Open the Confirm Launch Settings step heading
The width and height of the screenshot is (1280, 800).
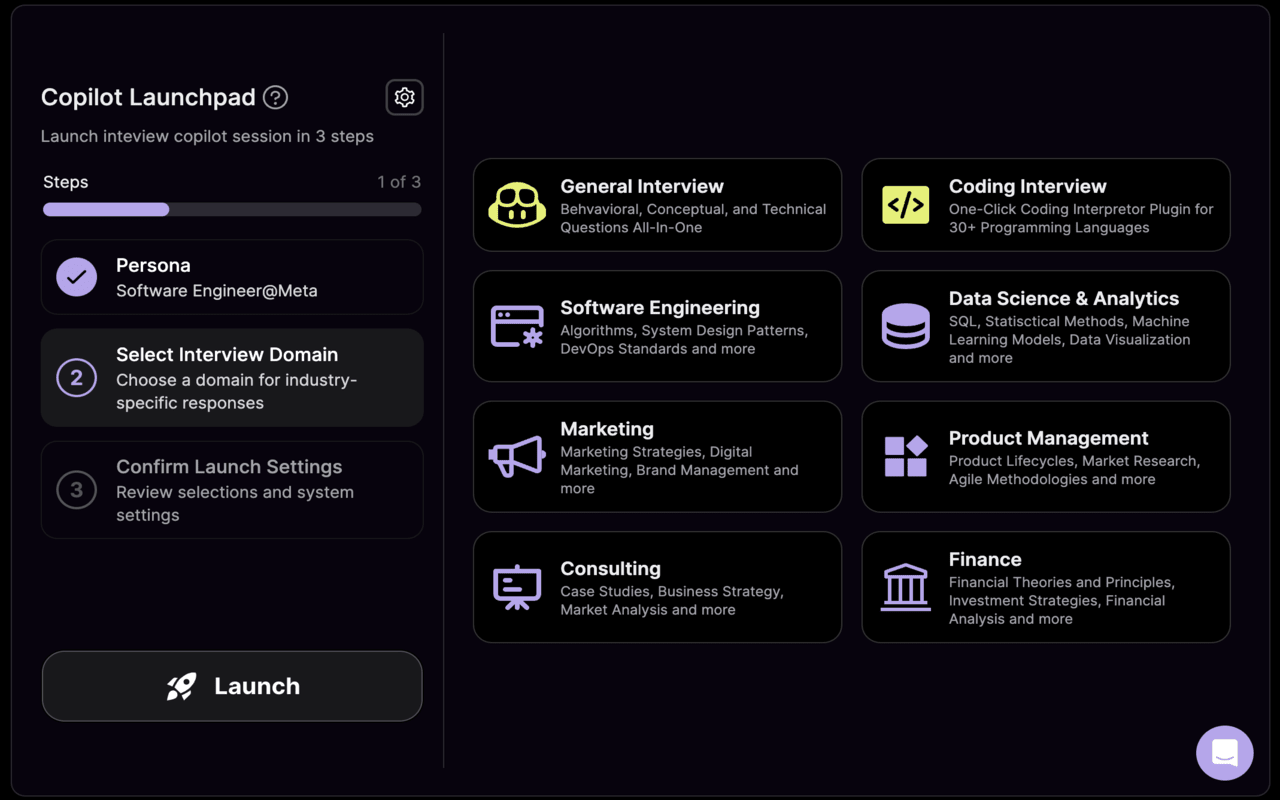tap(229, 467)
